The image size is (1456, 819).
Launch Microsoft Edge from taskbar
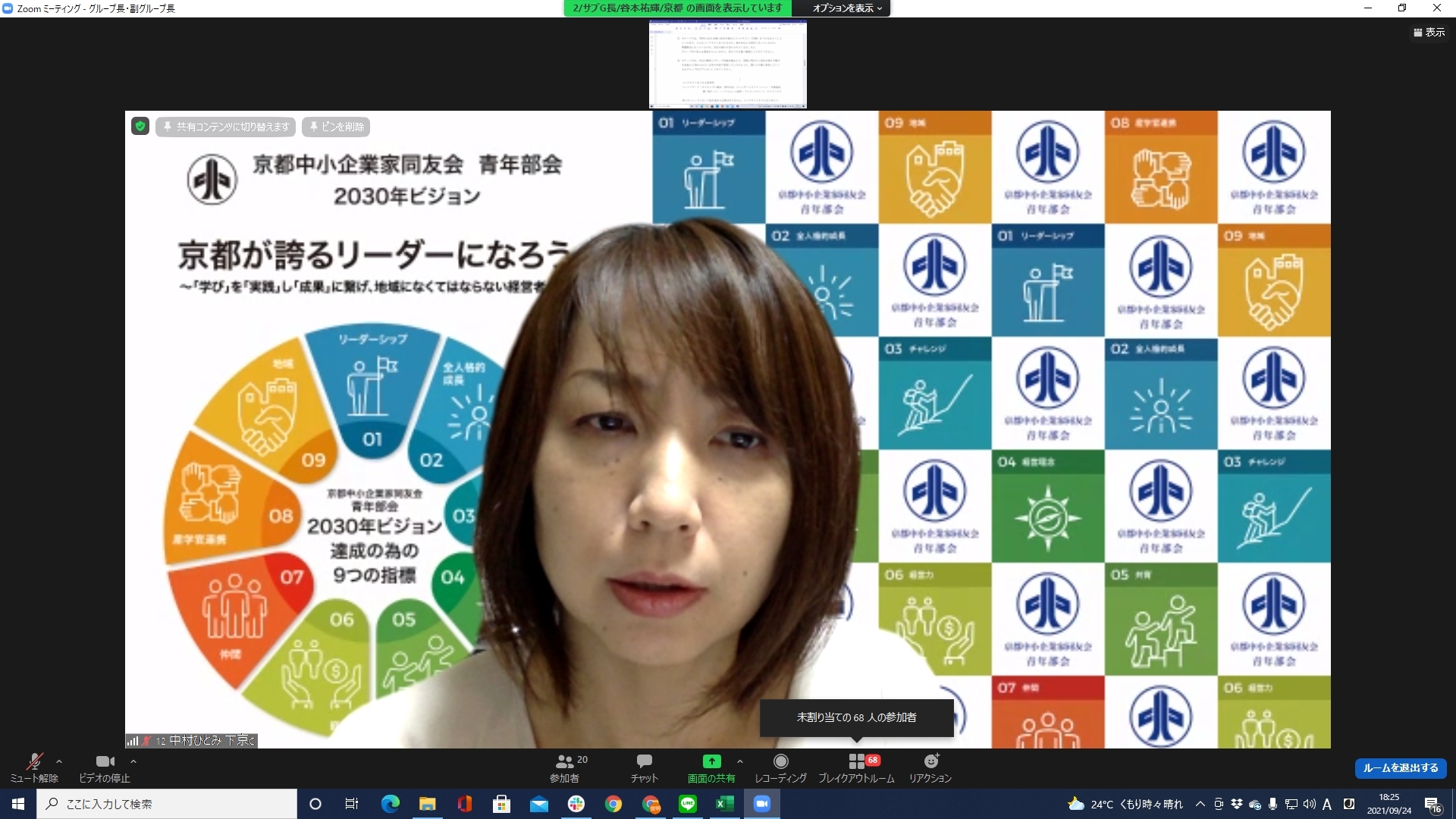(390, 804)
